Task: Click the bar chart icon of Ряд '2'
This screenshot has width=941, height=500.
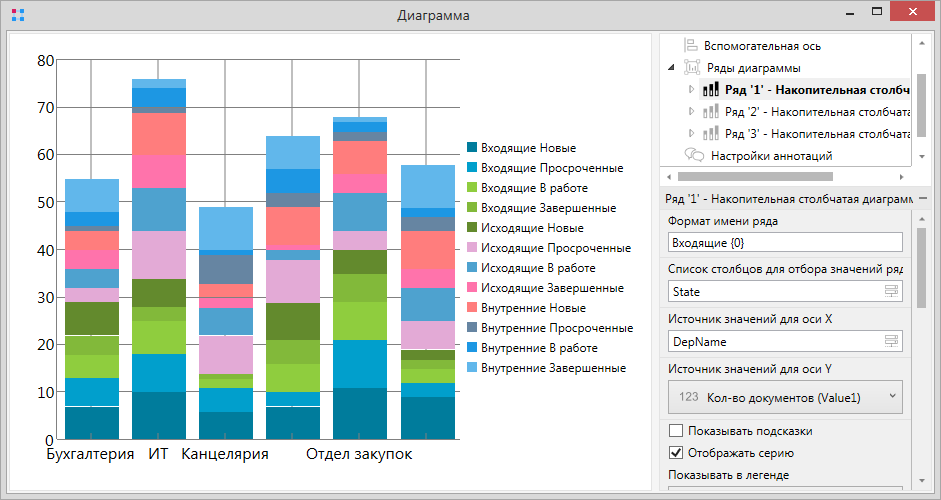Action: pyautogui.click(x=710, y=112)
